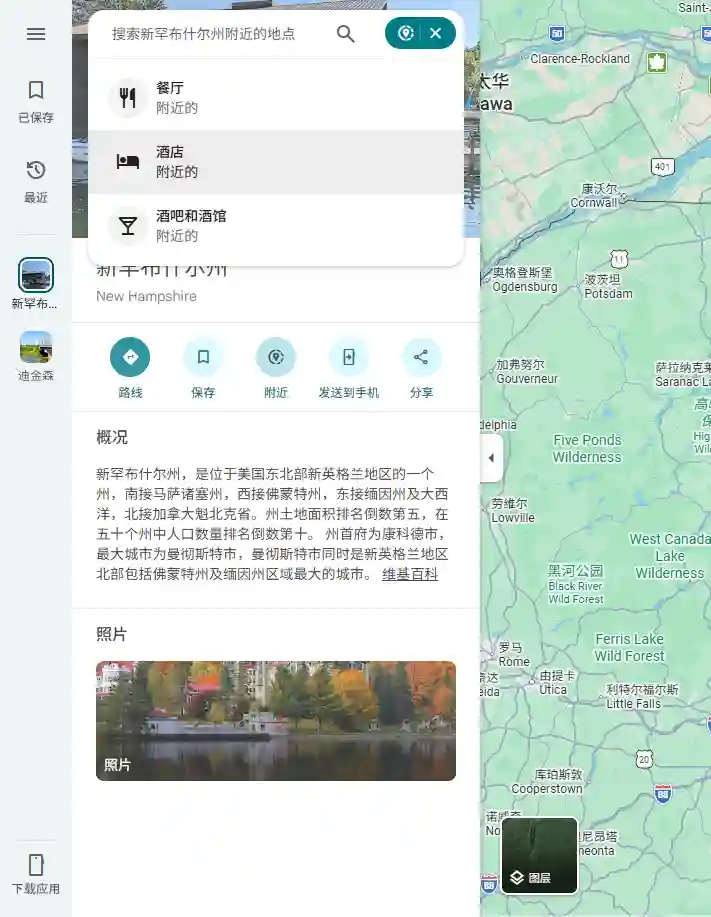Collapse the side panel with the arrow
The width and height of the screenshot is (711, 917).
[491, 458]
